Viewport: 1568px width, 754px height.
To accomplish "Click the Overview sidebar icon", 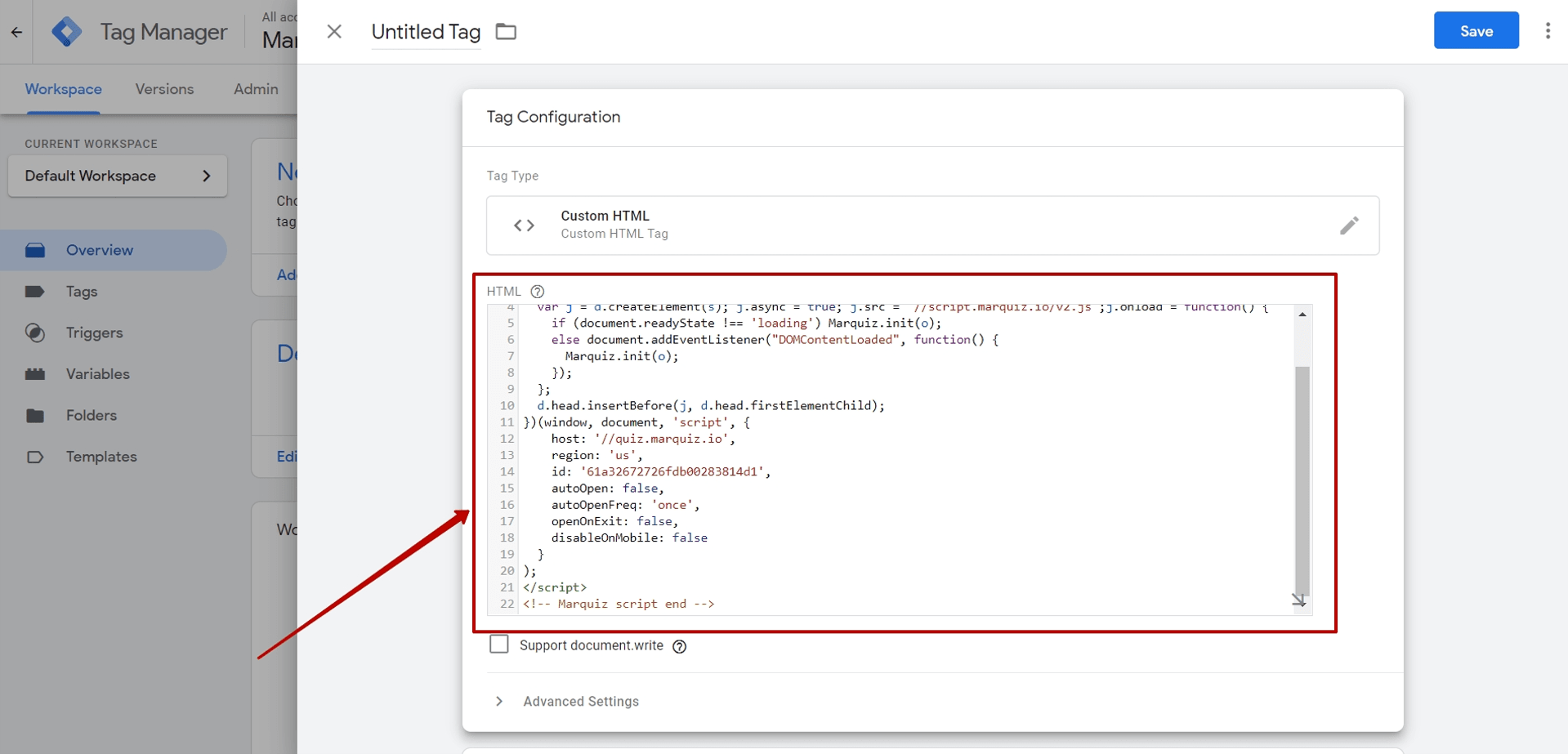I will pyautogui.click(x=35, y=250).
